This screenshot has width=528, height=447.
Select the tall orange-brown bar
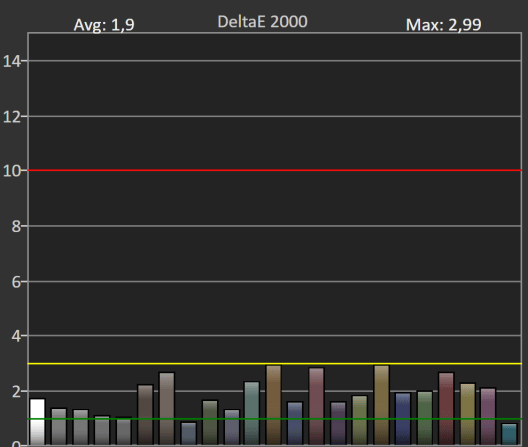point(273,405)
